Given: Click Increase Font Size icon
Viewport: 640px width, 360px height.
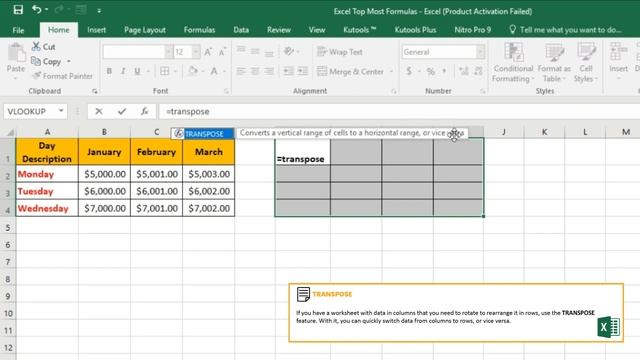Looking at the screenshot, I should [x=208, y=52].
